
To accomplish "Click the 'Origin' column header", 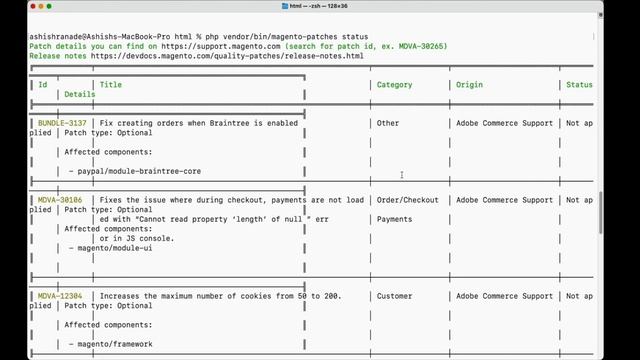I will [x=469, y=84].
